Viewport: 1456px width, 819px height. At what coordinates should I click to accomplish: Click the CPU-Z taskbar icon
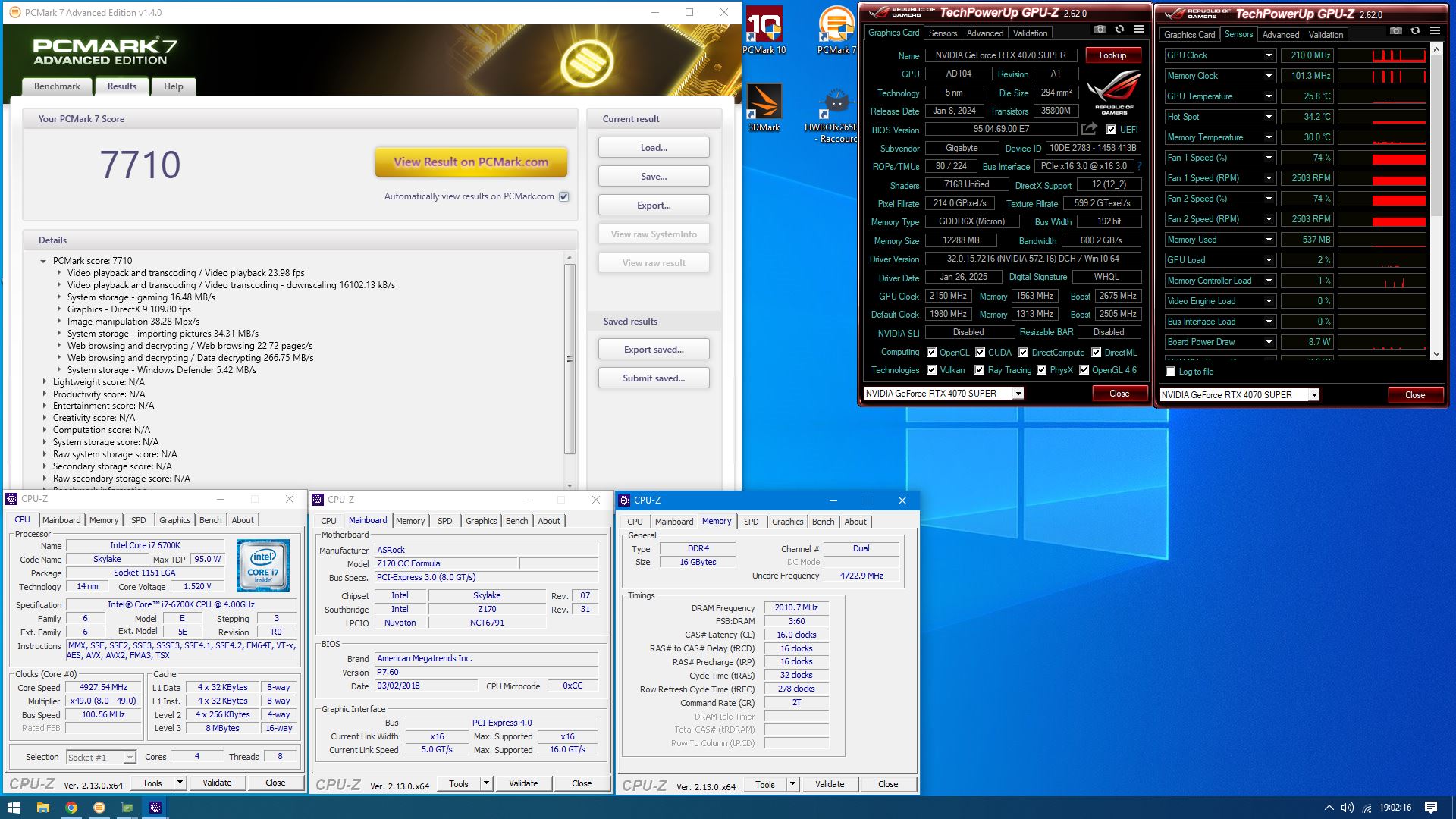click(155, 808)
